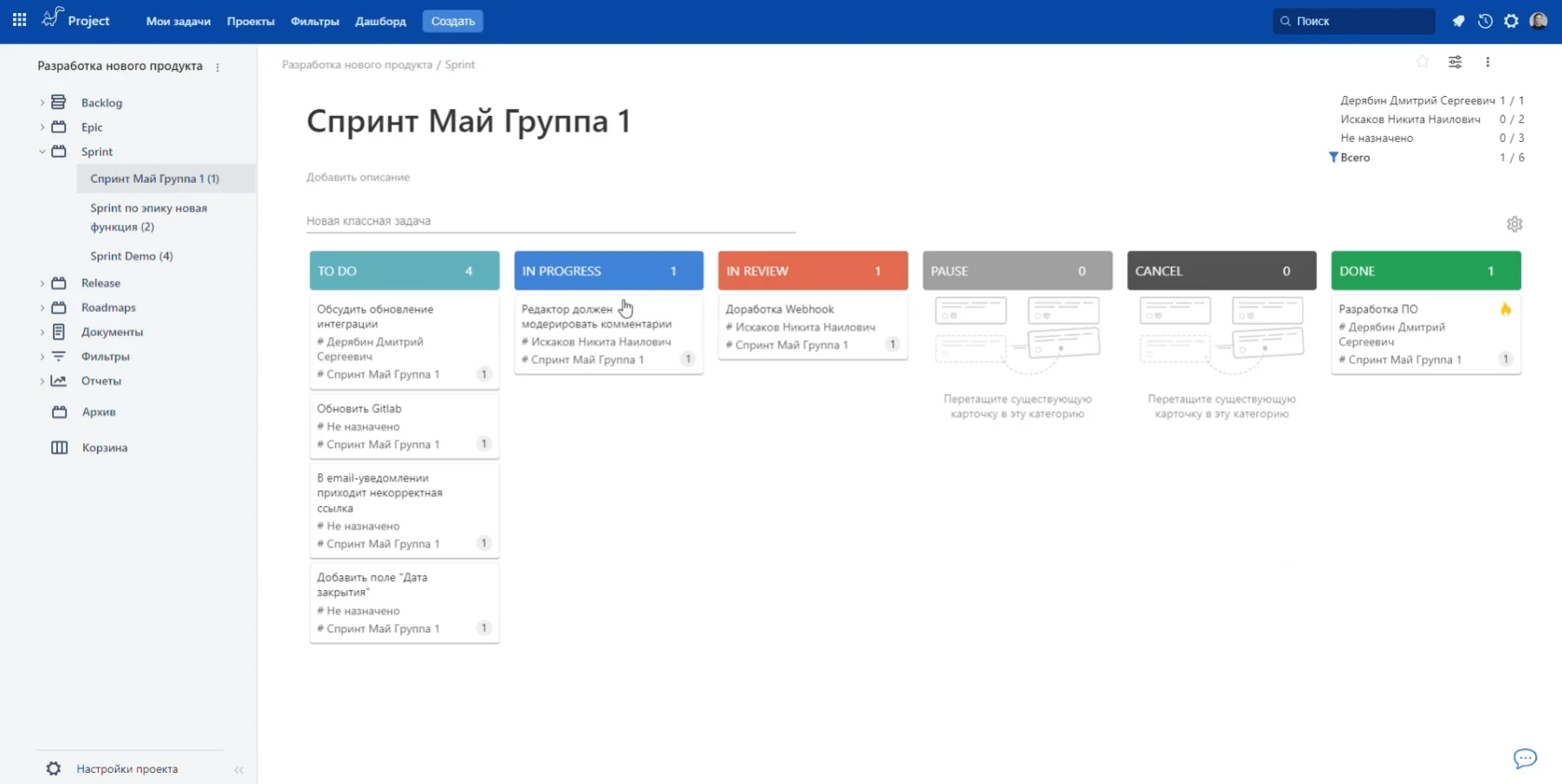This screenshot has width=1562, height=784.
Task: Open global settings gear in top bar
Action: [x=1511, y=21]
